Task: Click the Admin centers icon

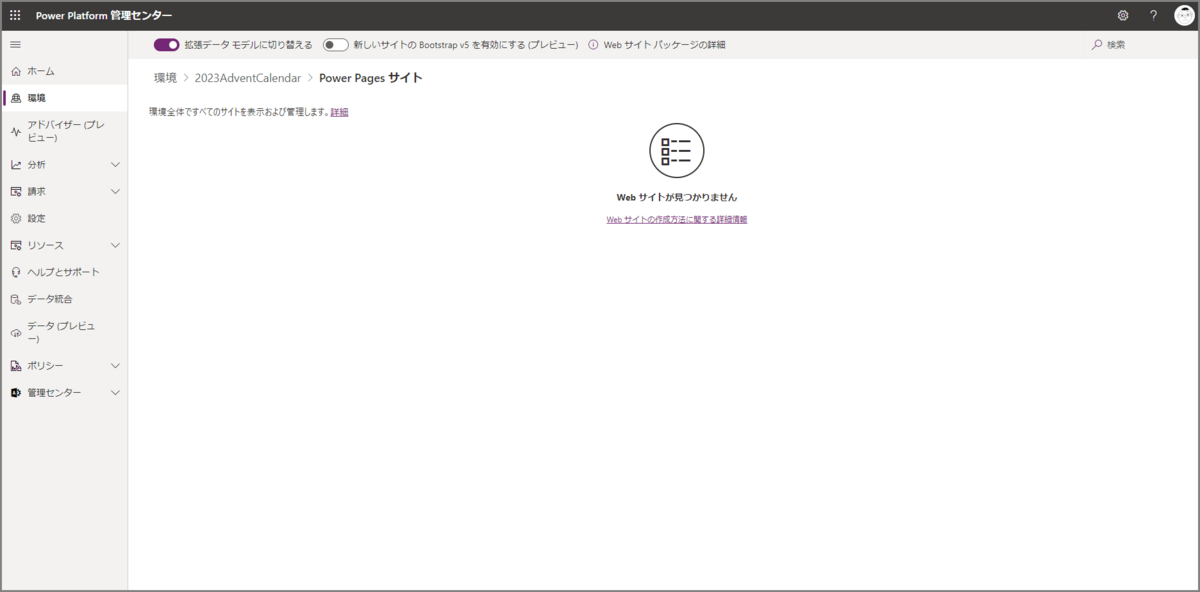Action: (15, 393)
